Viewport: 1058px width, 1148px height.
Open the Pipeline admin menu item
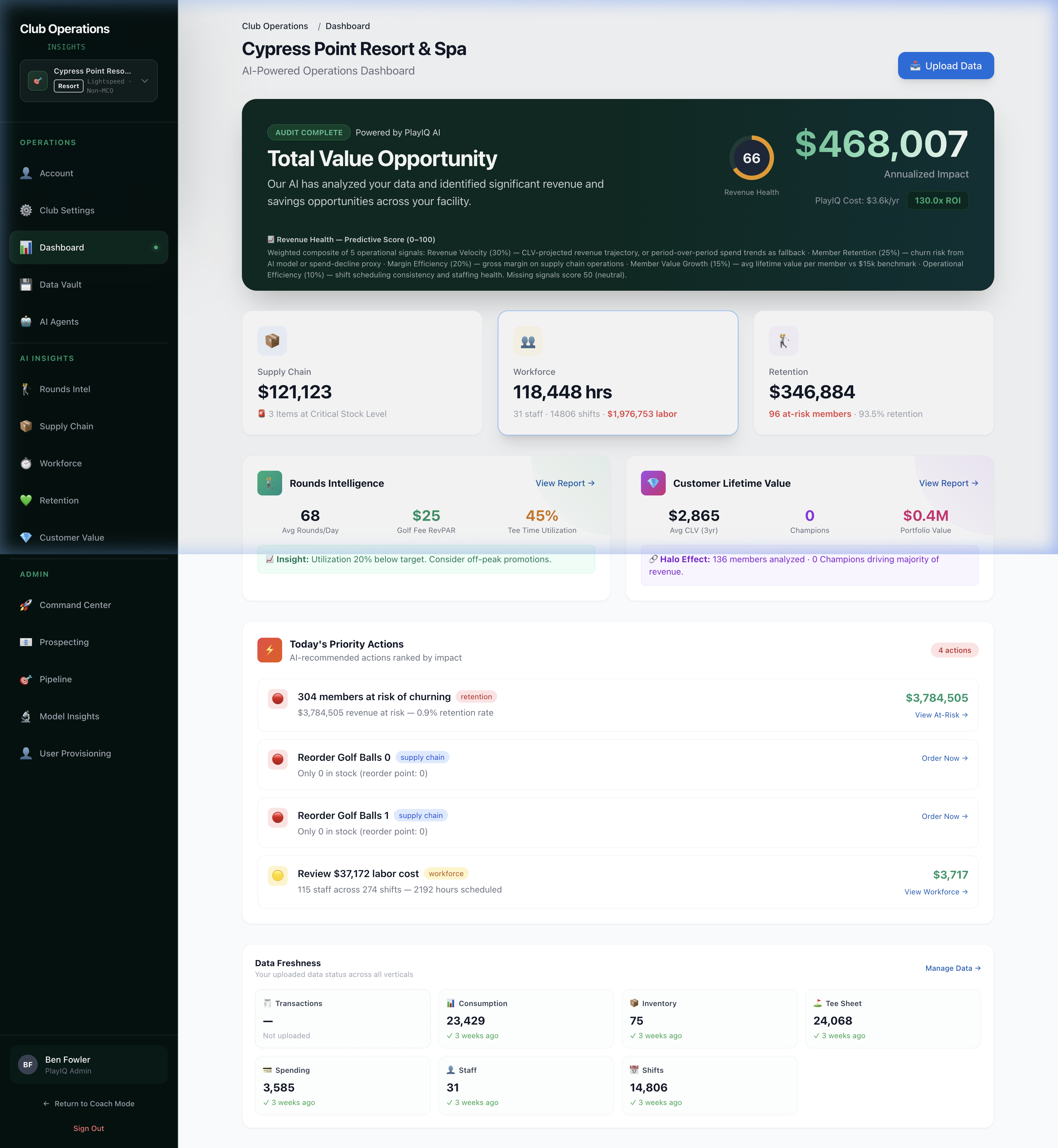coord(56,679)
